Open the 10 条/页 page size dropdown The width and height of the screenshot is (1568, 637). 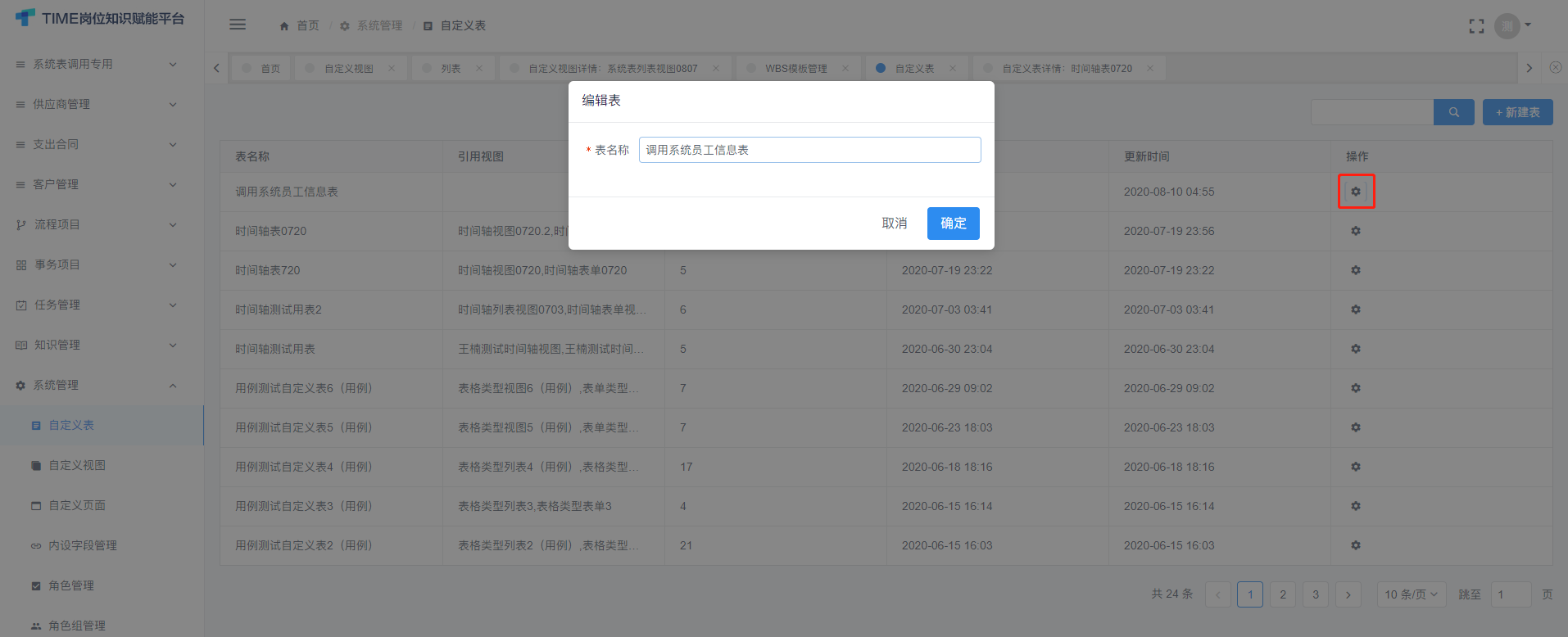[x=1411, y=594]
